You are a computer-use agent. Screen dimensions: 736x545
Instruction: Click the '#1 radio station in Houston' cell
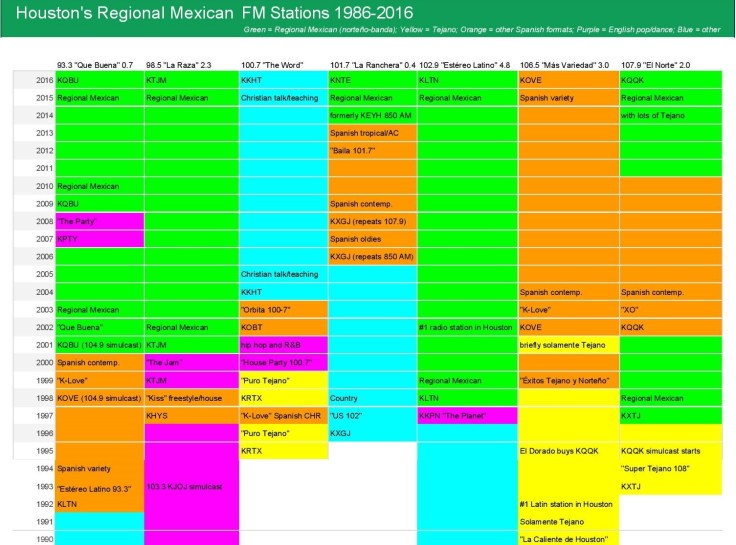pyautogui.click(x=468, y=327)
